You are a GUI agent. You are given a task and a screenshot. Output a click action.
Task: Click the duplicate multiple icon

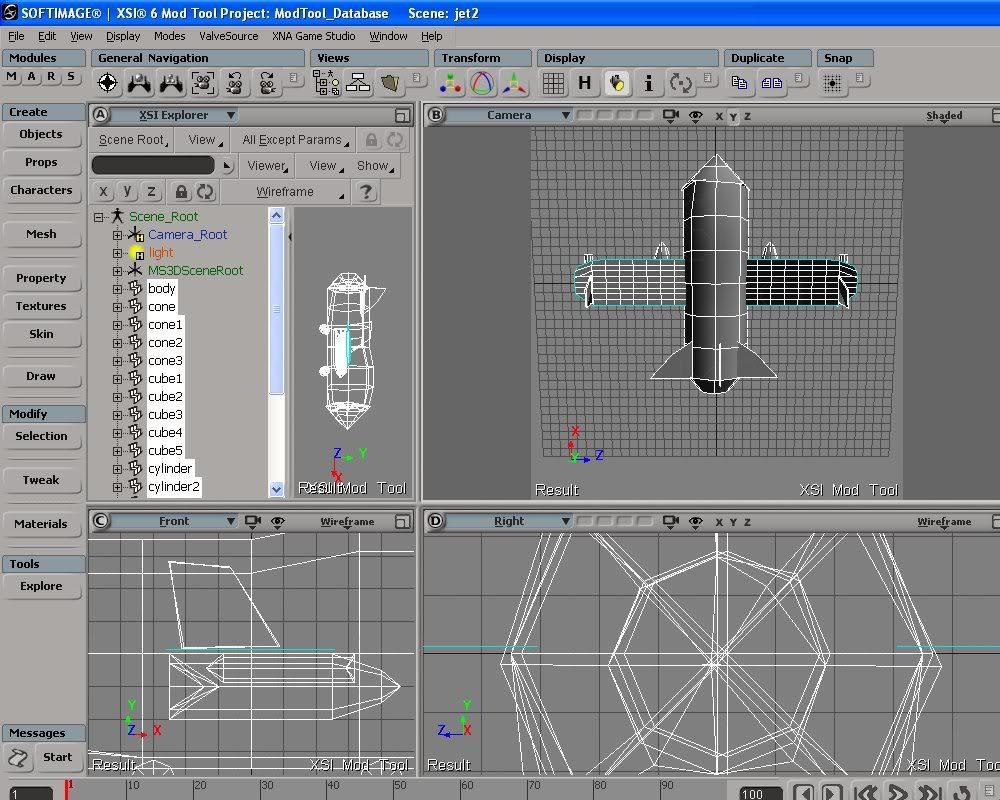coord(772,83)
